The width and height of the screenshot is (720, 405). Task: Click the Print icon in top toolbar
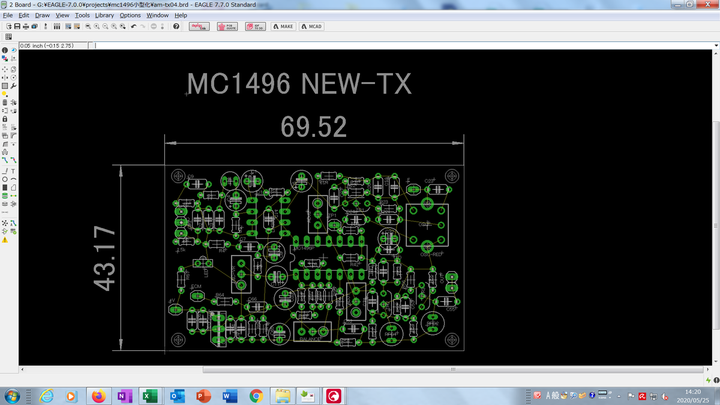pyautogui.click(x=26, y=26)
